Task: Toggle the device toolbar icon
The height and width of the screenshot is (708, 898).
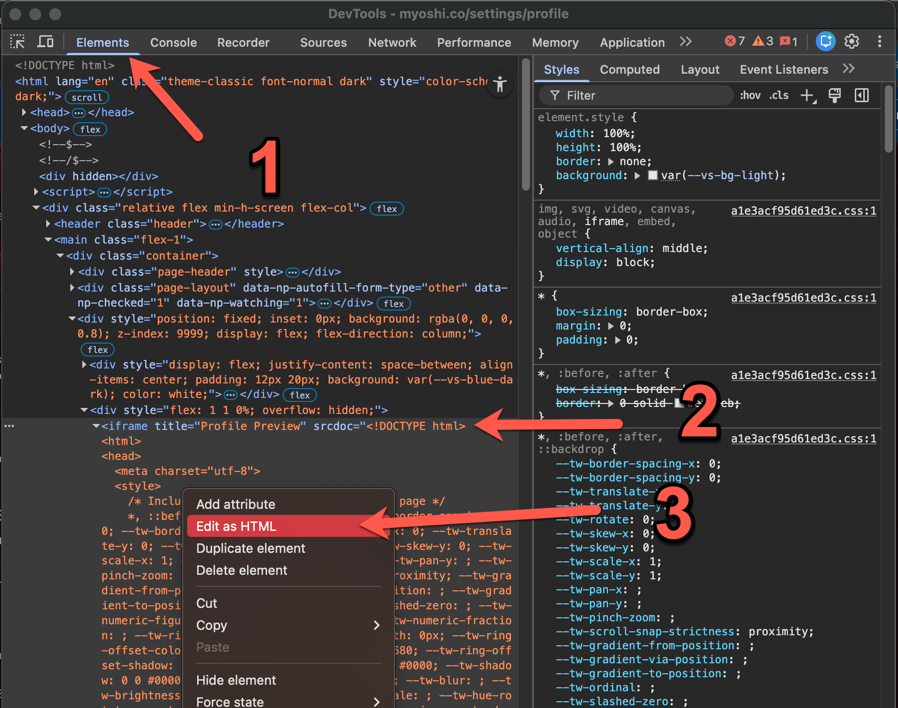Action: 45,42
